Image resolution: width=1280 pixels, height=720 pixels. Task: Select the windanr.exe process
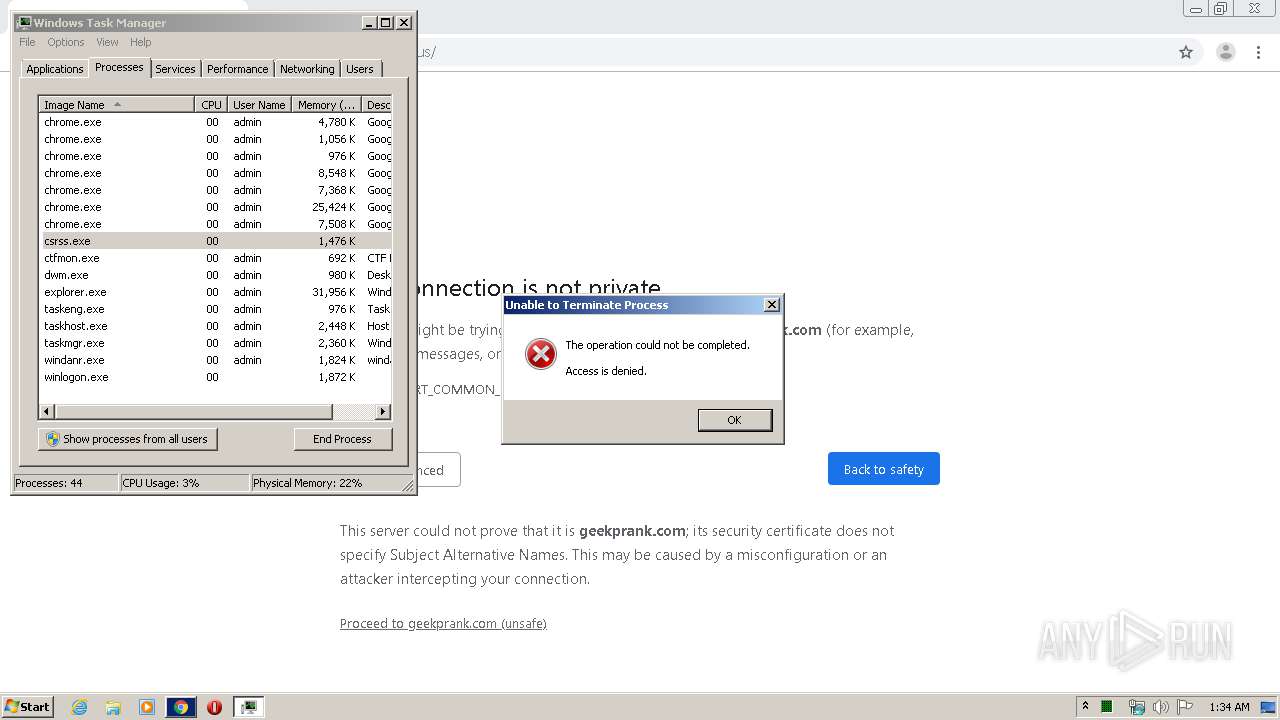click(215, 360)
